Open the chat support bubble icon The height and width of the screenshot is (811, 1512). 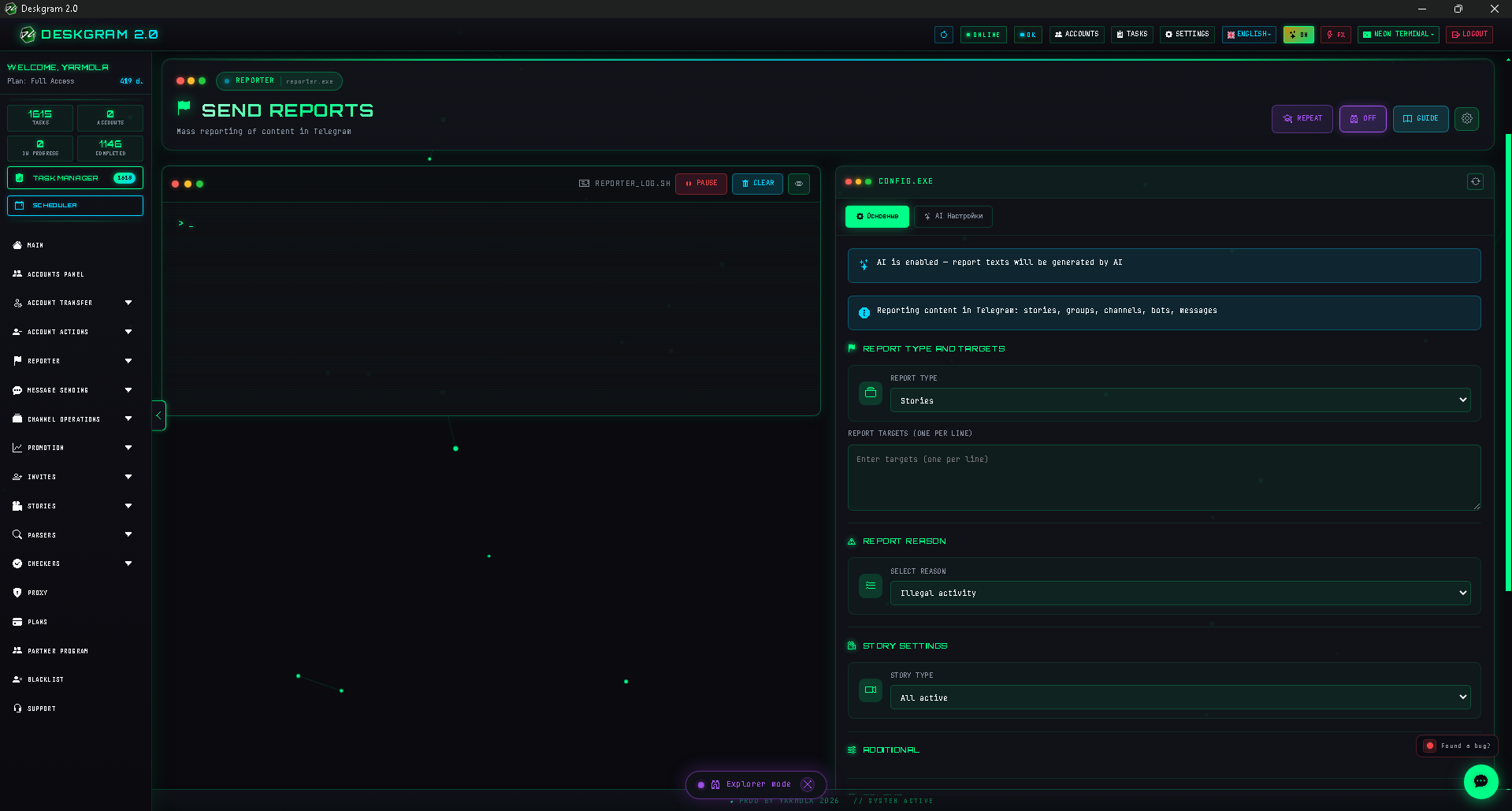(x=1480, y=781)
